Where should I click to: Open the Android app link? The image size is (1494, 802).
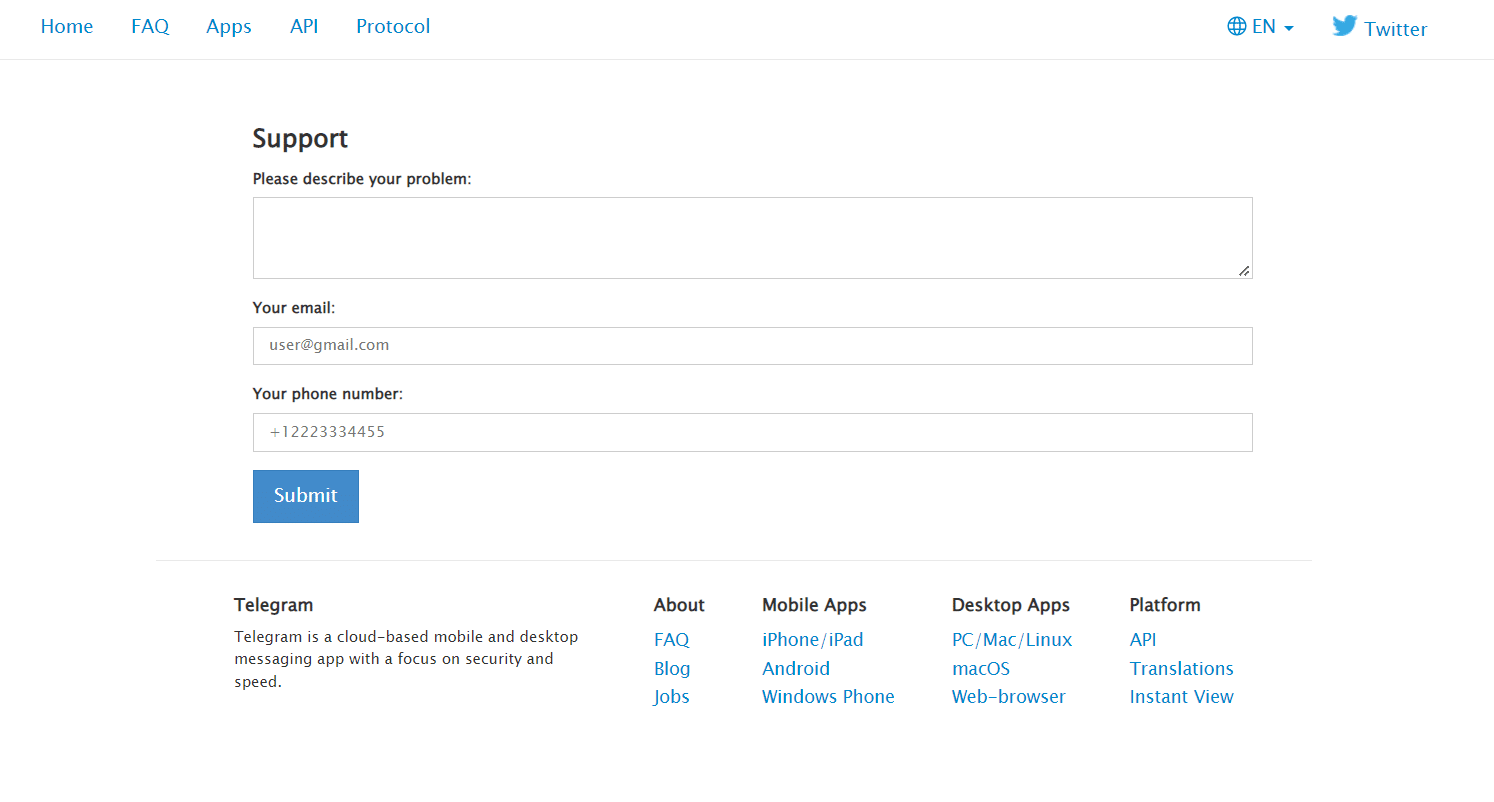(x=796, y=669)
